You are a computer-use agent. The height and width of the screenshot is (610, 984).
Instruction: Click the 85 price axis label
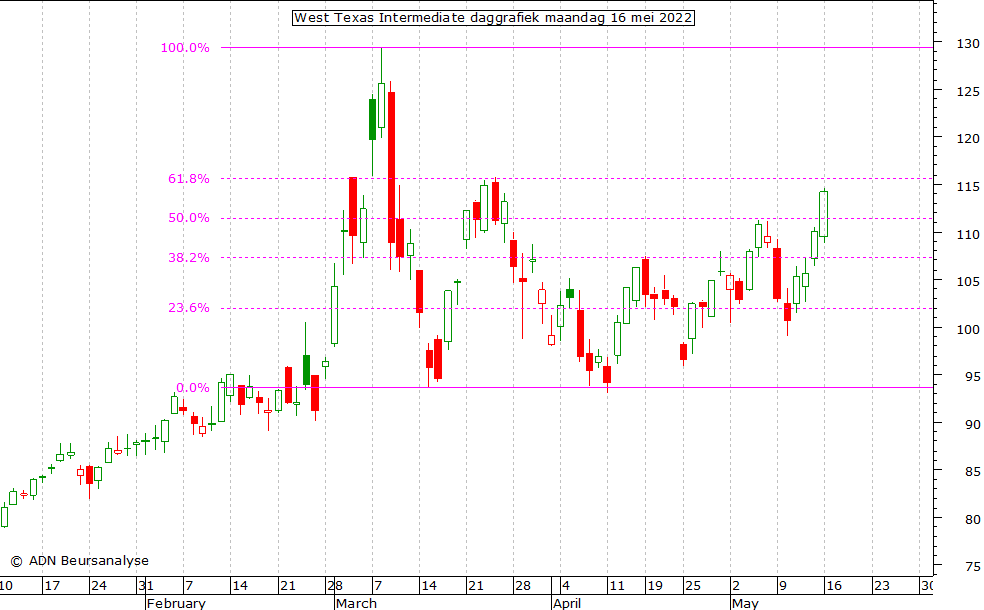pyautogui.click(x=972, y=471)
